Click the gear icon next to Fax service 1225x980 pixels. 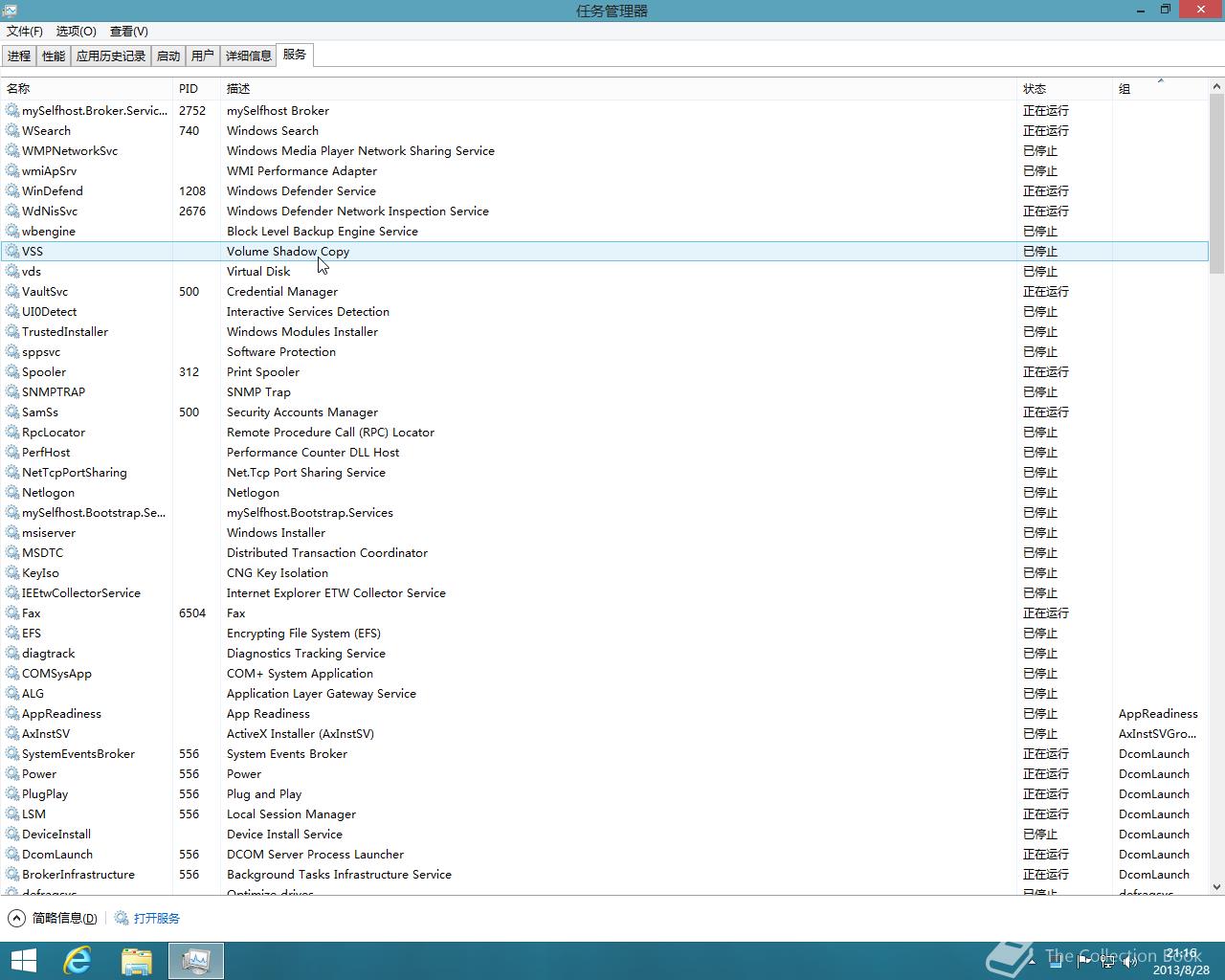12,613
